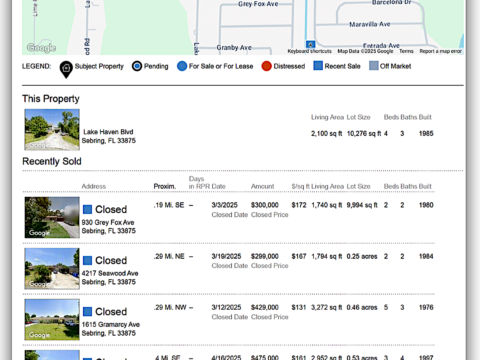Open the 930 Grey Fox Ave photo thumbnail
480x360 pixels.
click(52, 217)
